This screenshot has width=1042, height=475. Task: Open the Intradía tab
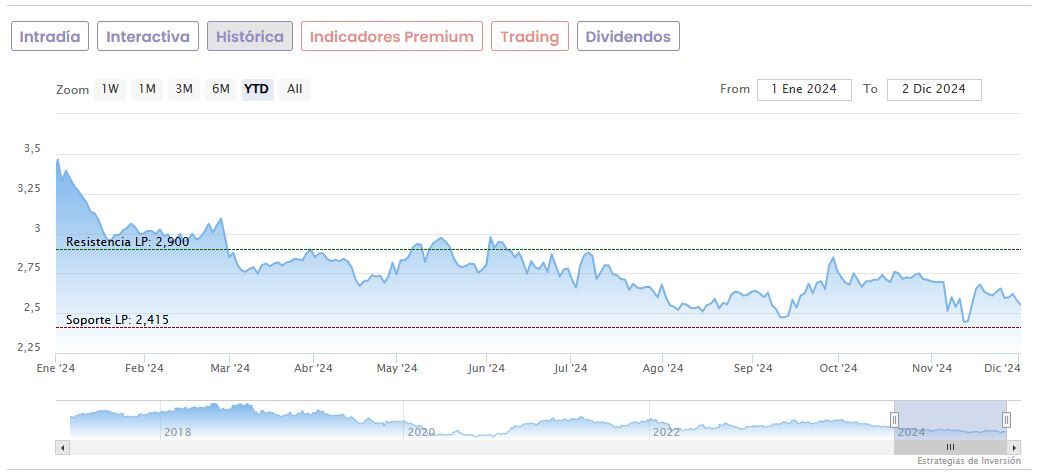point(50,37)
